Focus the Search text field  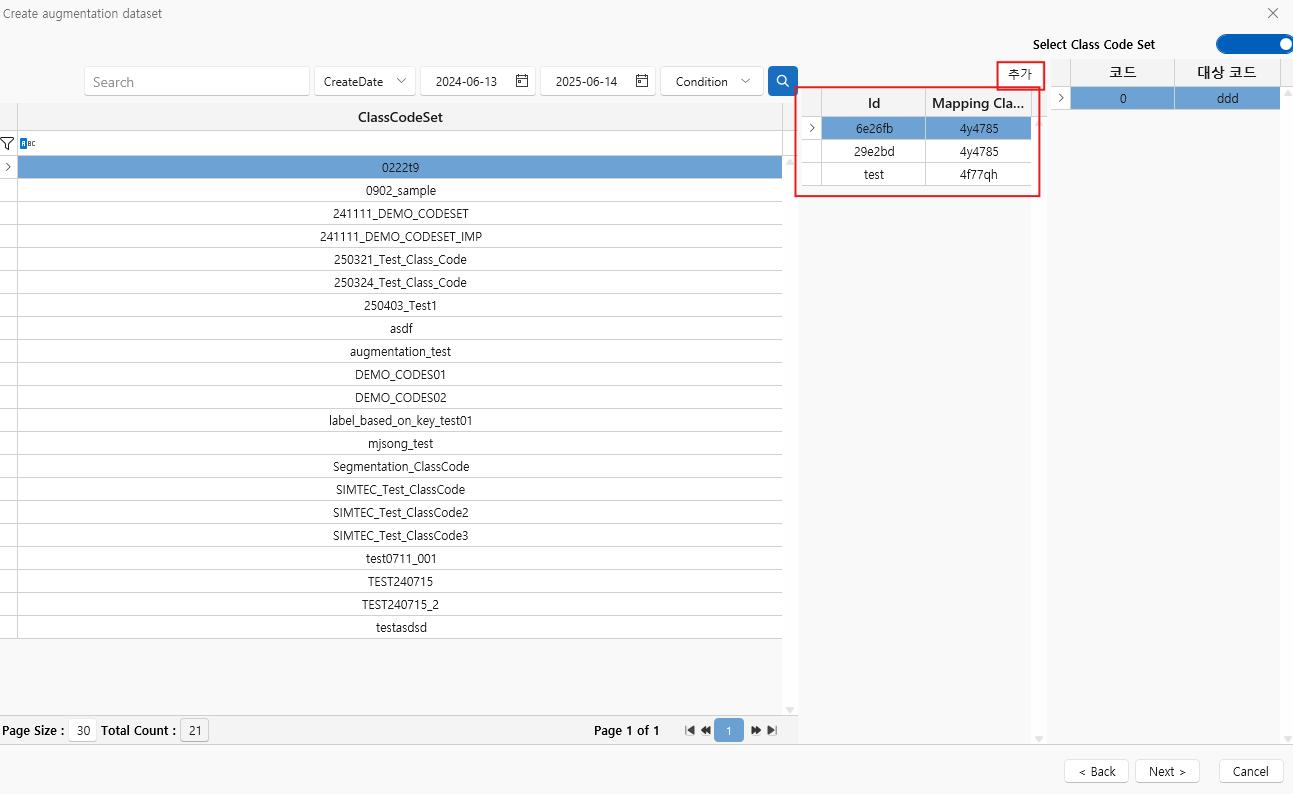[197, 82]
